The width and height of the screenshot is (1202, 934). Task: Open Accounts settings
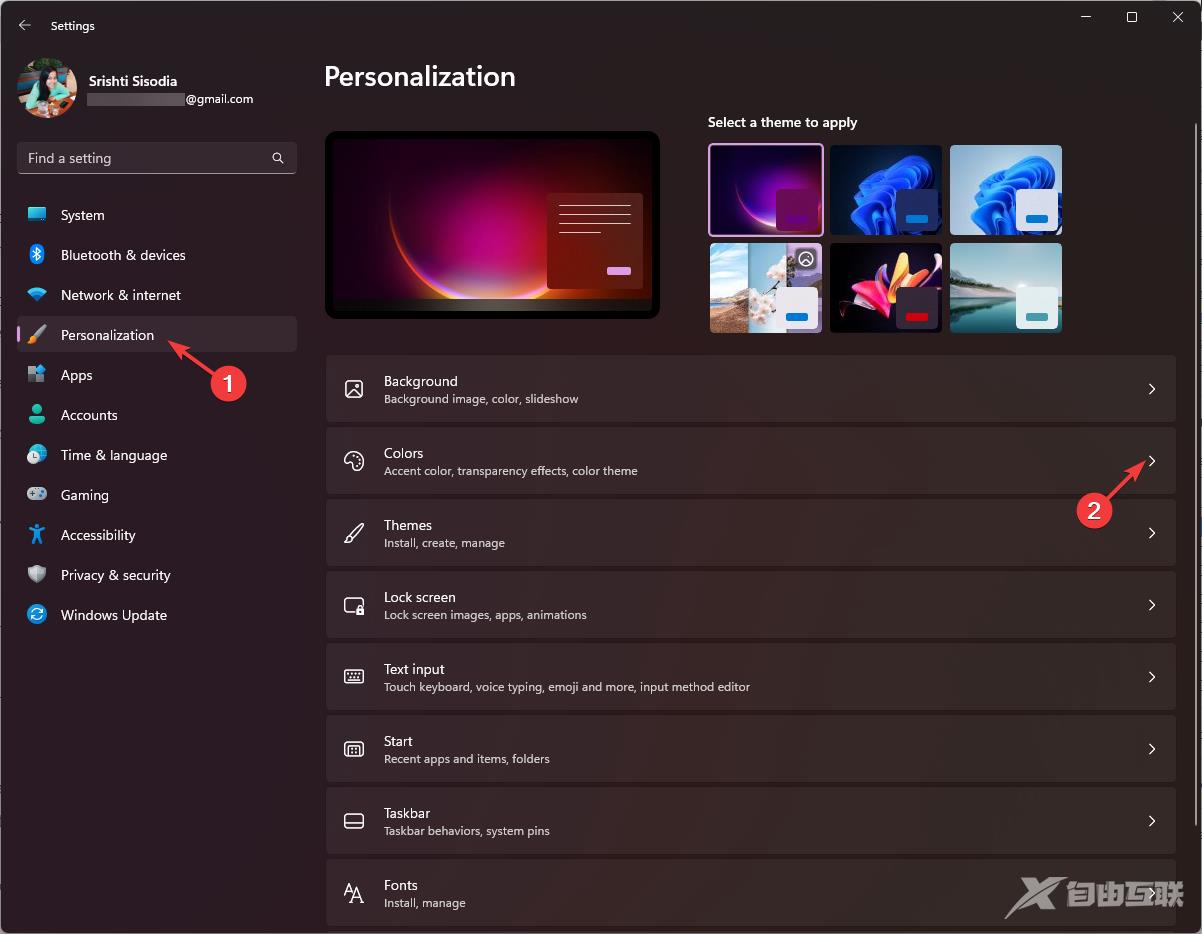tap(157, 415)
